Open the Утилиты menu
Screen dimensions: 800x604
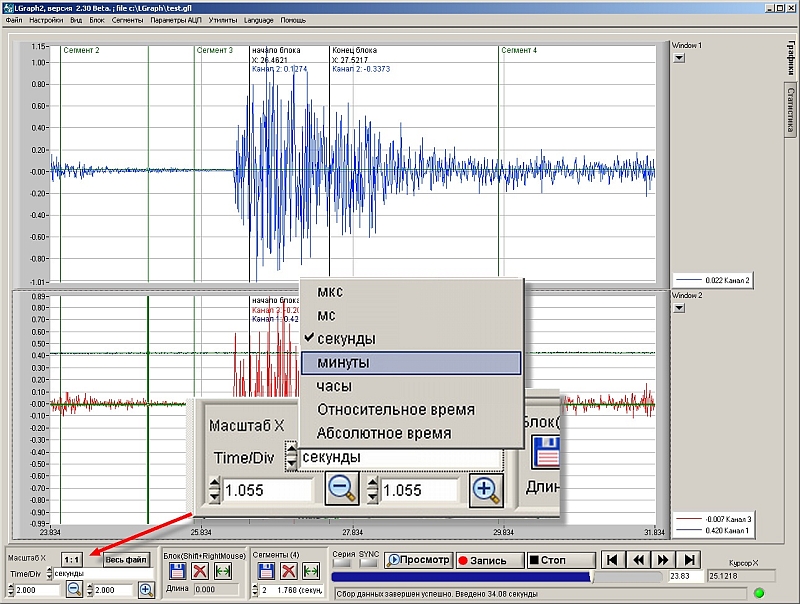223,20
